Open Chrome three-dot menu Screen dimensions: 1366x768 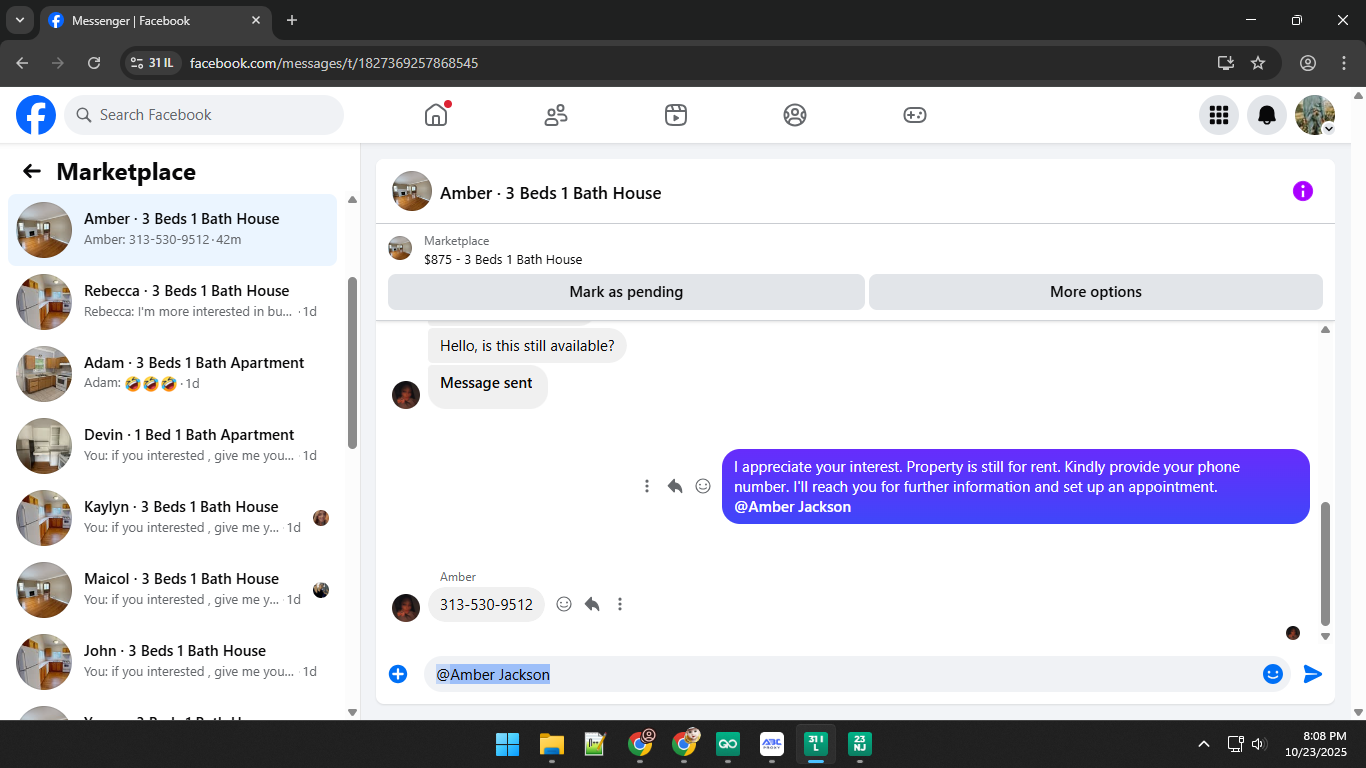point(1344,63)
